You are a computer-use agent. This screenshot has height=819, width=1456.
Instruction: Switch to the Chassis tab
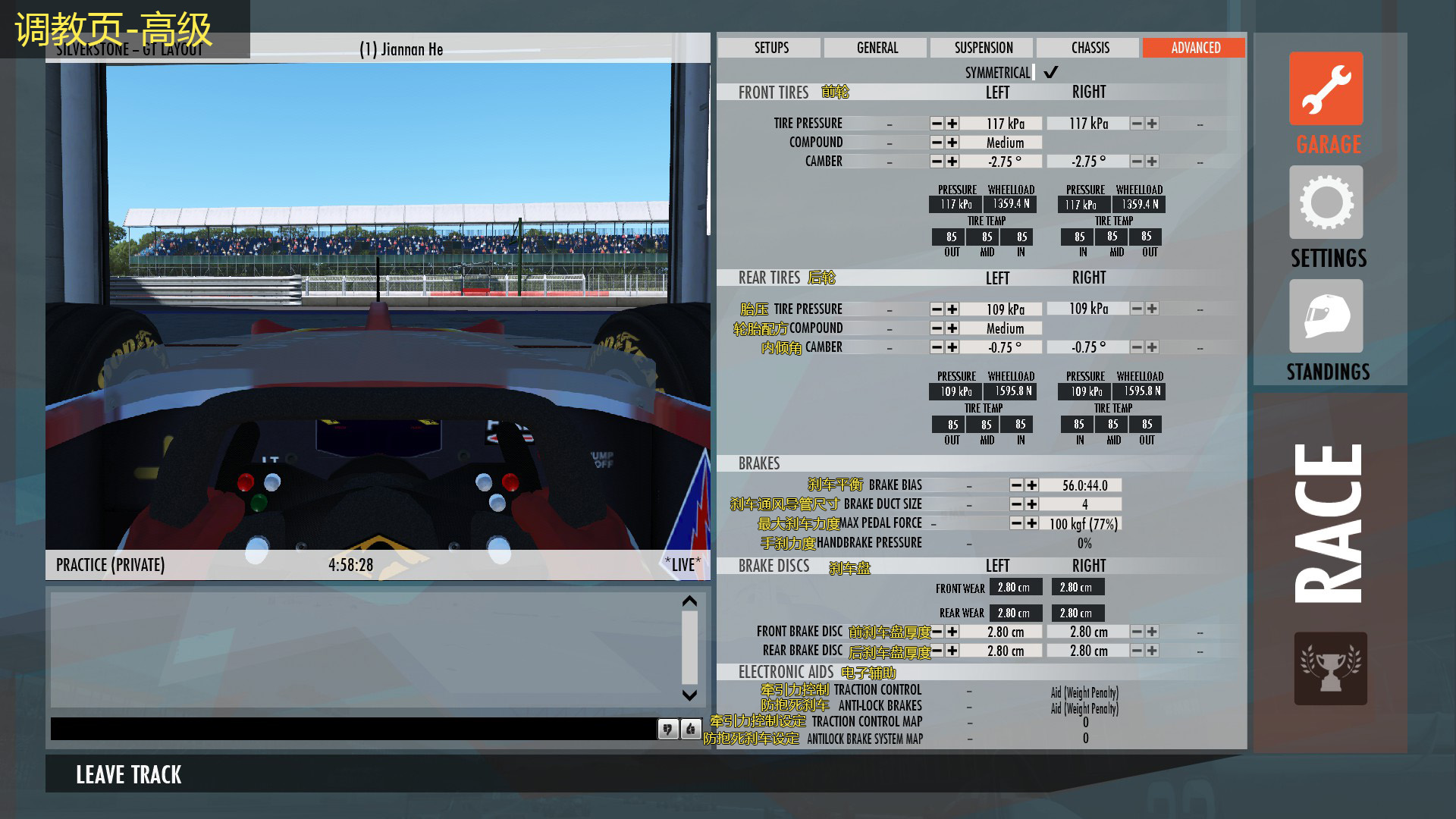point(1087,48)
